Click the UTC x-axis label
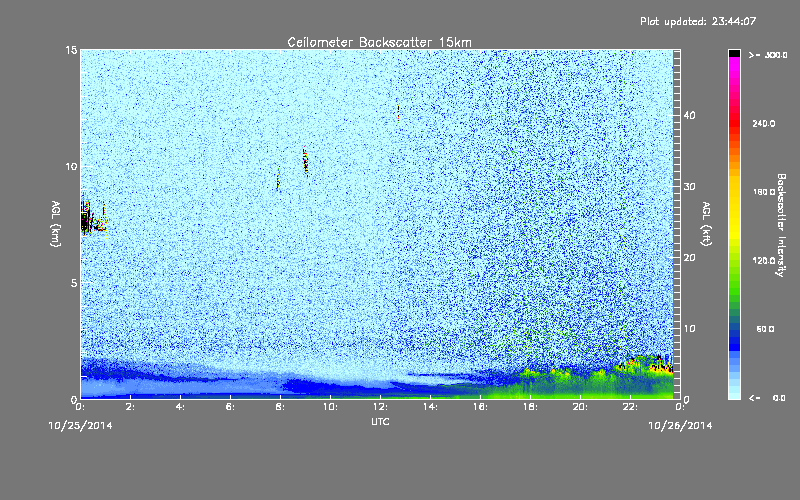The width and height of the screenshot is (800, 500). pos(380,422)
